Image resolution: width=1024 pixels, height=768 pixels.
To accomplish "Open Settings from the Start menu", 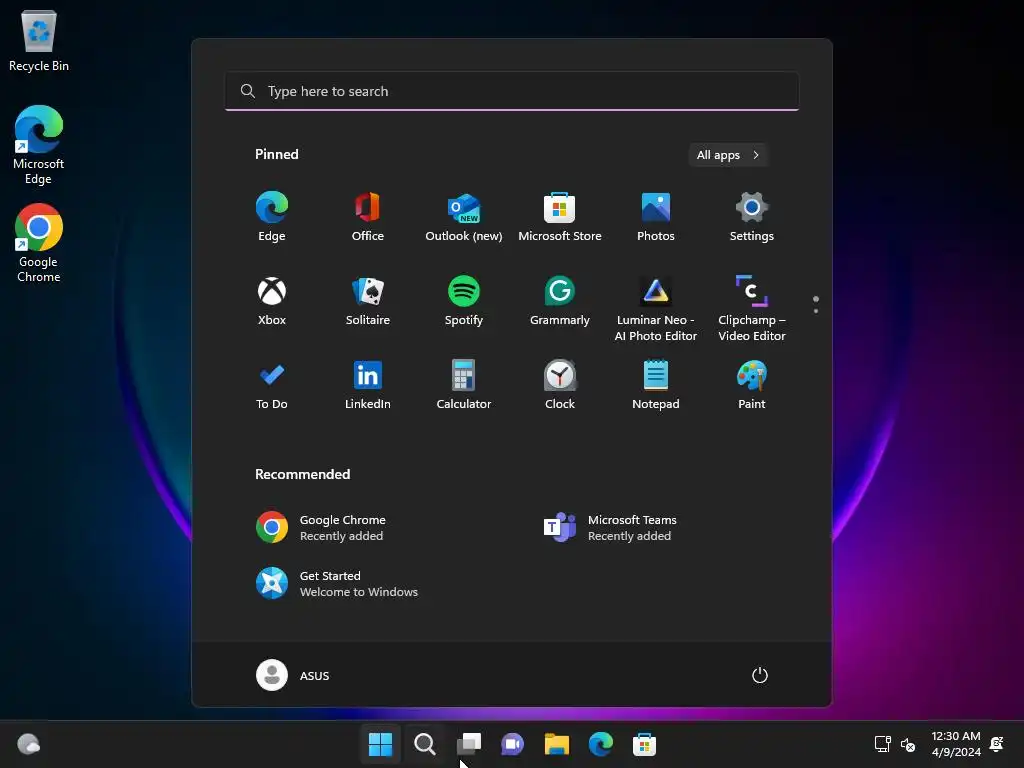I will click(x=752, y=217).
